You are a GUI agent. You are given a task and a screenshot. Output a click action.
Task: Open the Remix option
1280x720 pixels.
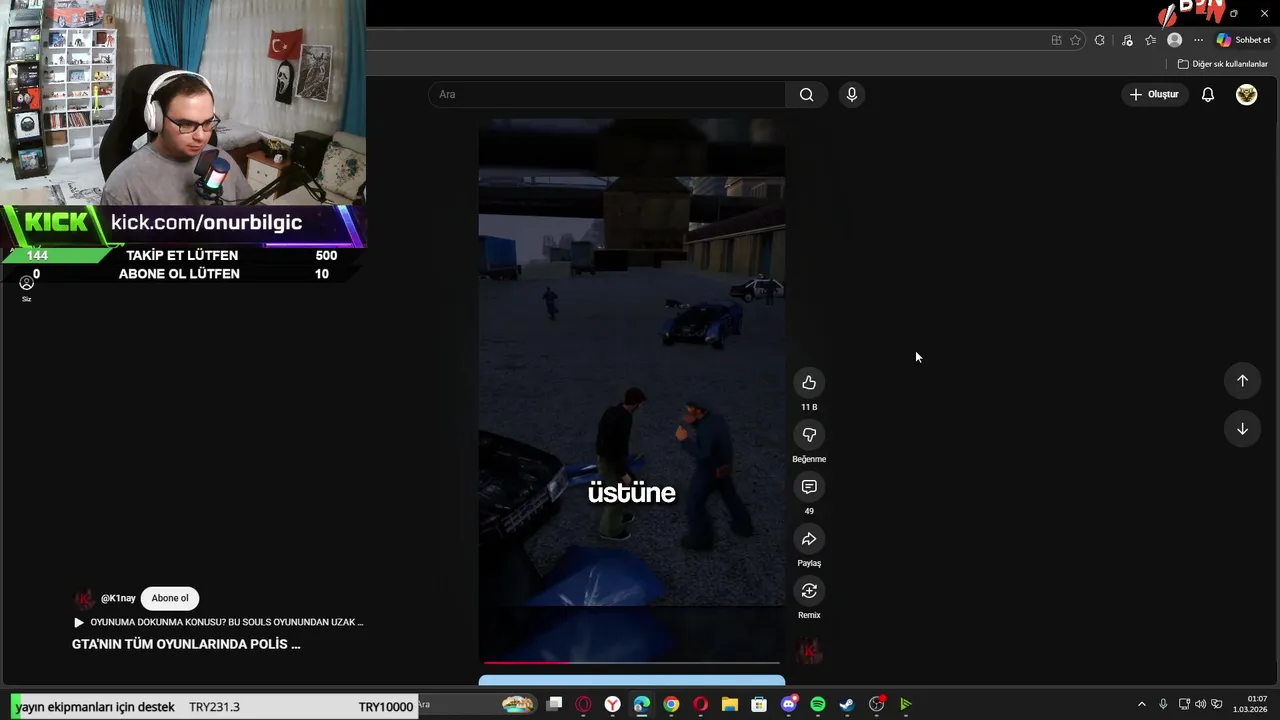809,591
